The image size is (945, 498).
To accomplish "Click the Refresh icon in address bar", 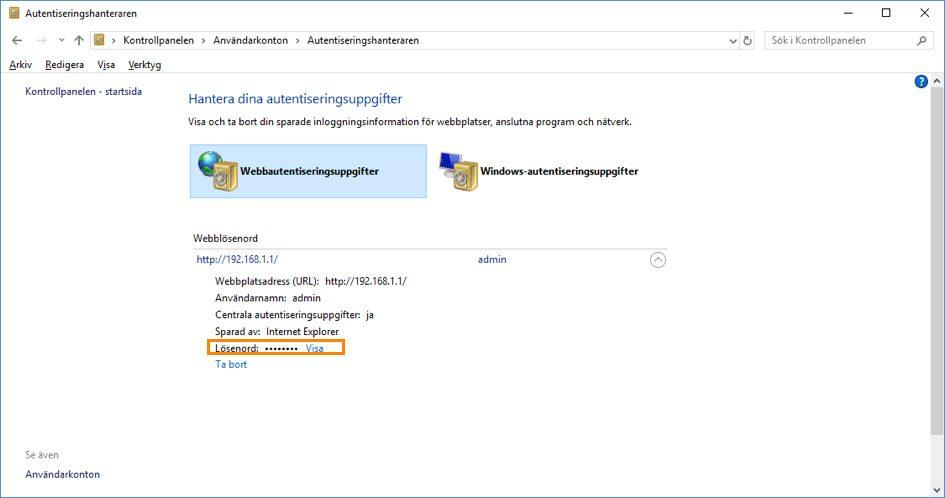I will [x=747, y=41].
